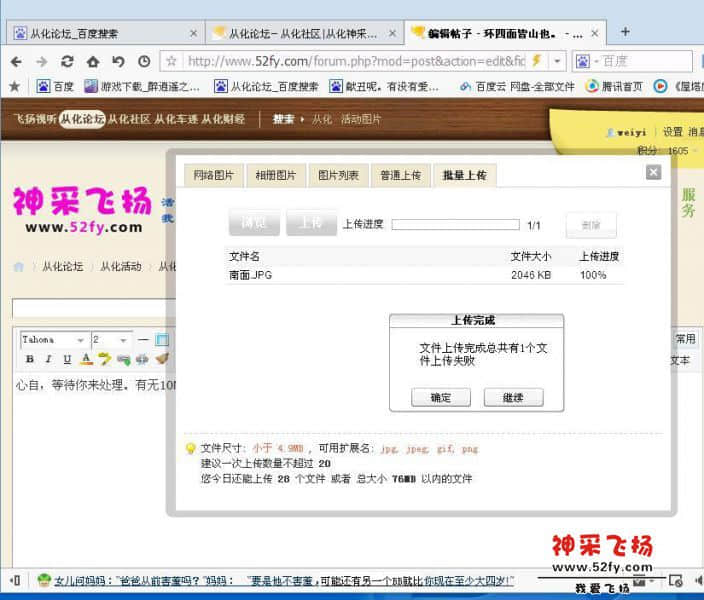Click the browser home icon

[x=92, y=61]
